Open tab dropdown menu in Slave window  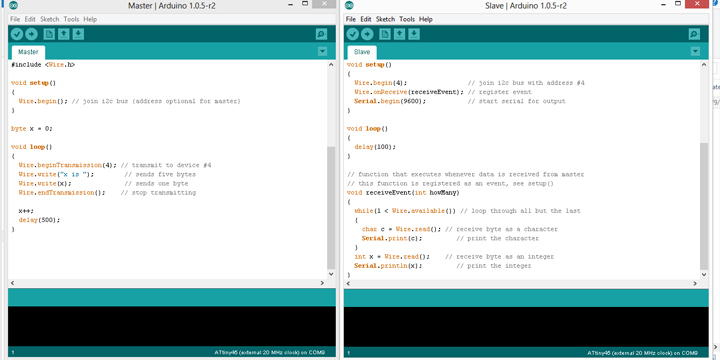[x=695, y=51]
